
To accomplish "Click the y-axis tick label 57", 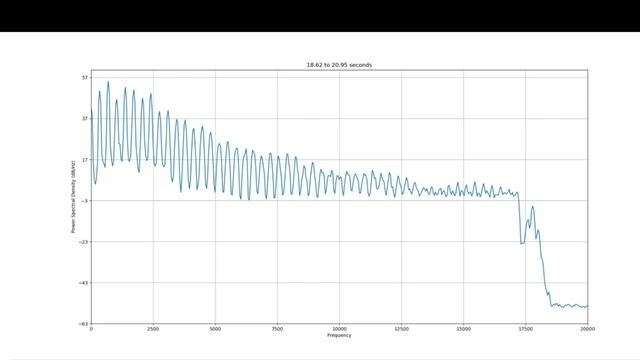I will (x=85, y=78).
